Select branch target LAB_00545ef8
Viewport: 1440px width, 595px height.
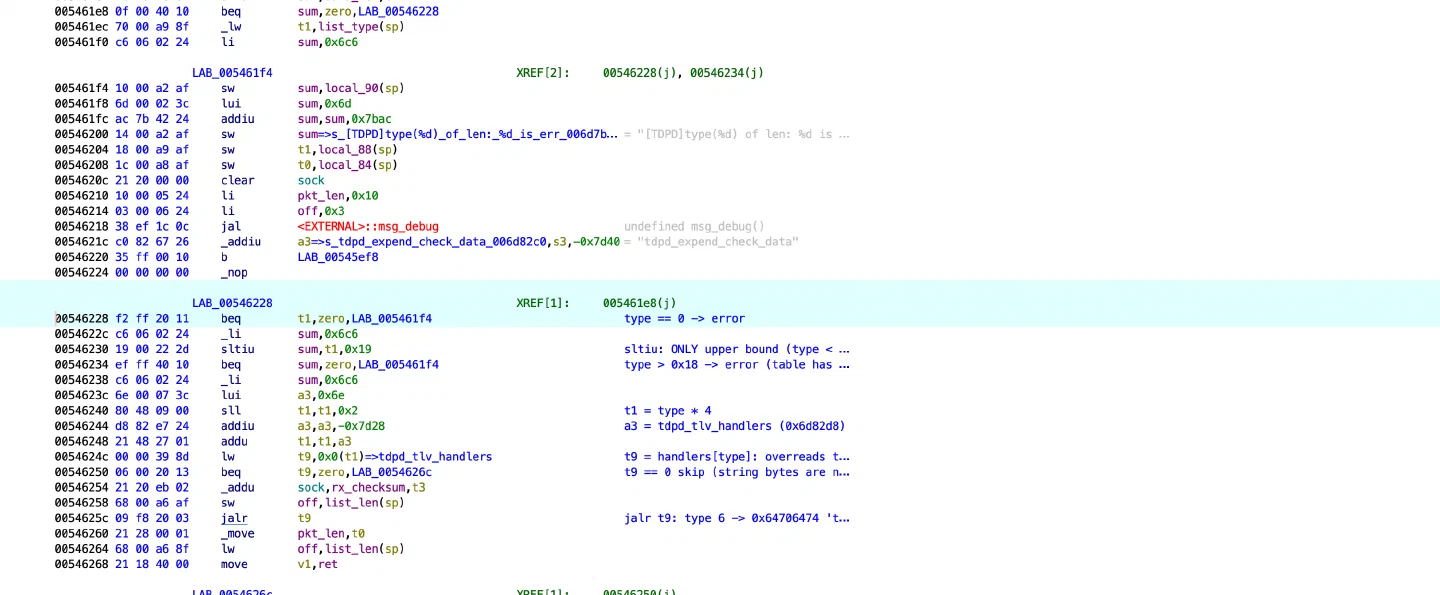[338, 257]
